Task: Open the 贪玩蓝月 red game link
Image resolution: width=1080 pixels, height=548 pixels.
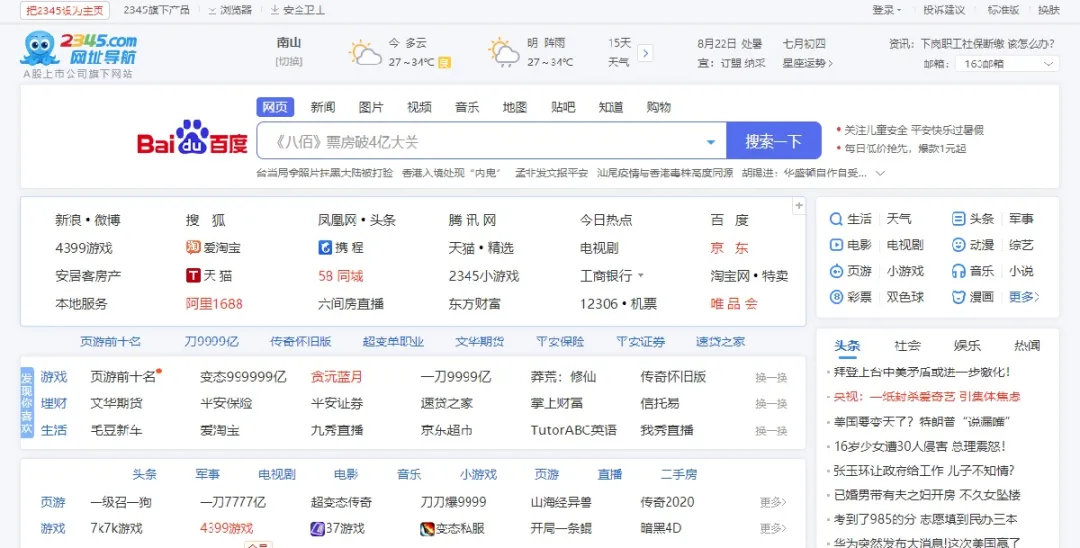Action: coord(336,377)
